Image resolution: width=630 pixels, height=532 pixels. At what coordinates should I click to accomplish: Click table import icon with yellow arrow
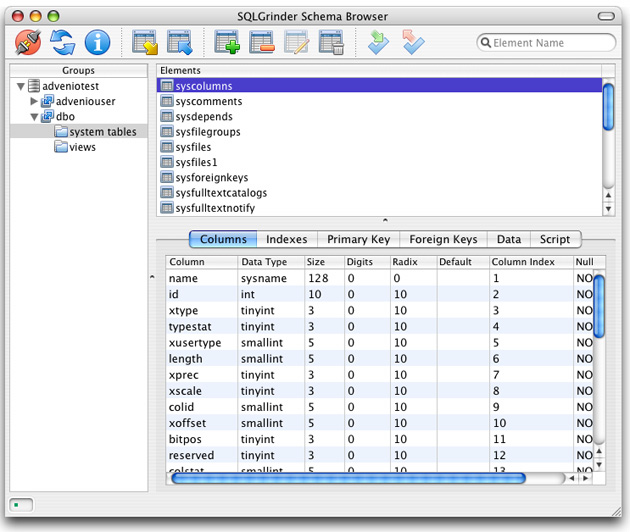(x=145, y=42)
